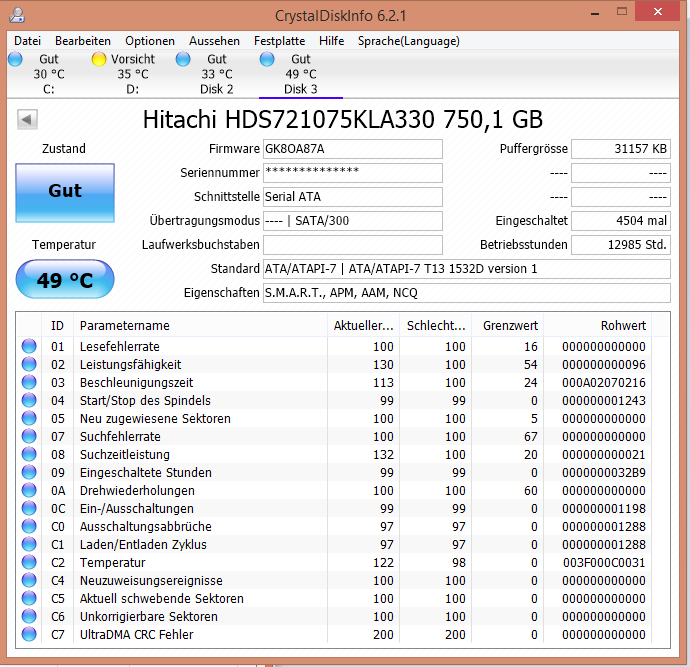Click status orb for Temperatur C2 row

point(29,562)
